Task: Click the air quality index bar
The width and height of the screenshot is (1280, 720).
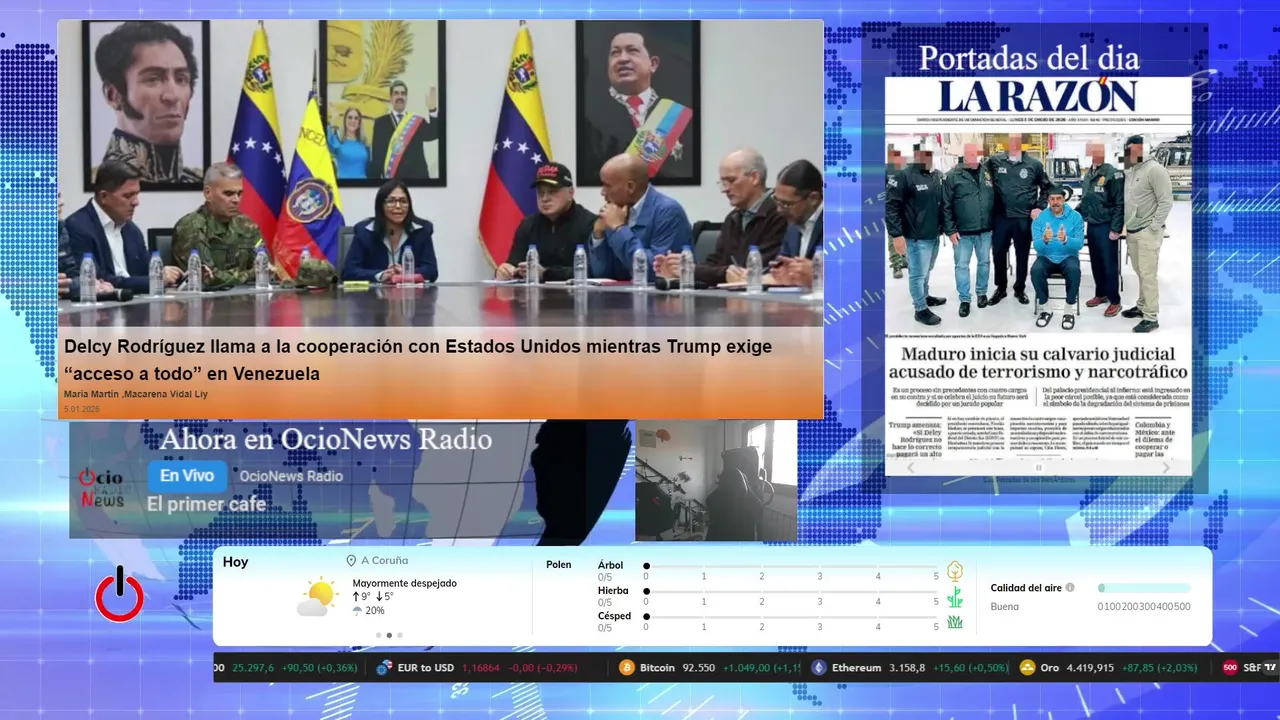Action: [x=1144, y=588]
